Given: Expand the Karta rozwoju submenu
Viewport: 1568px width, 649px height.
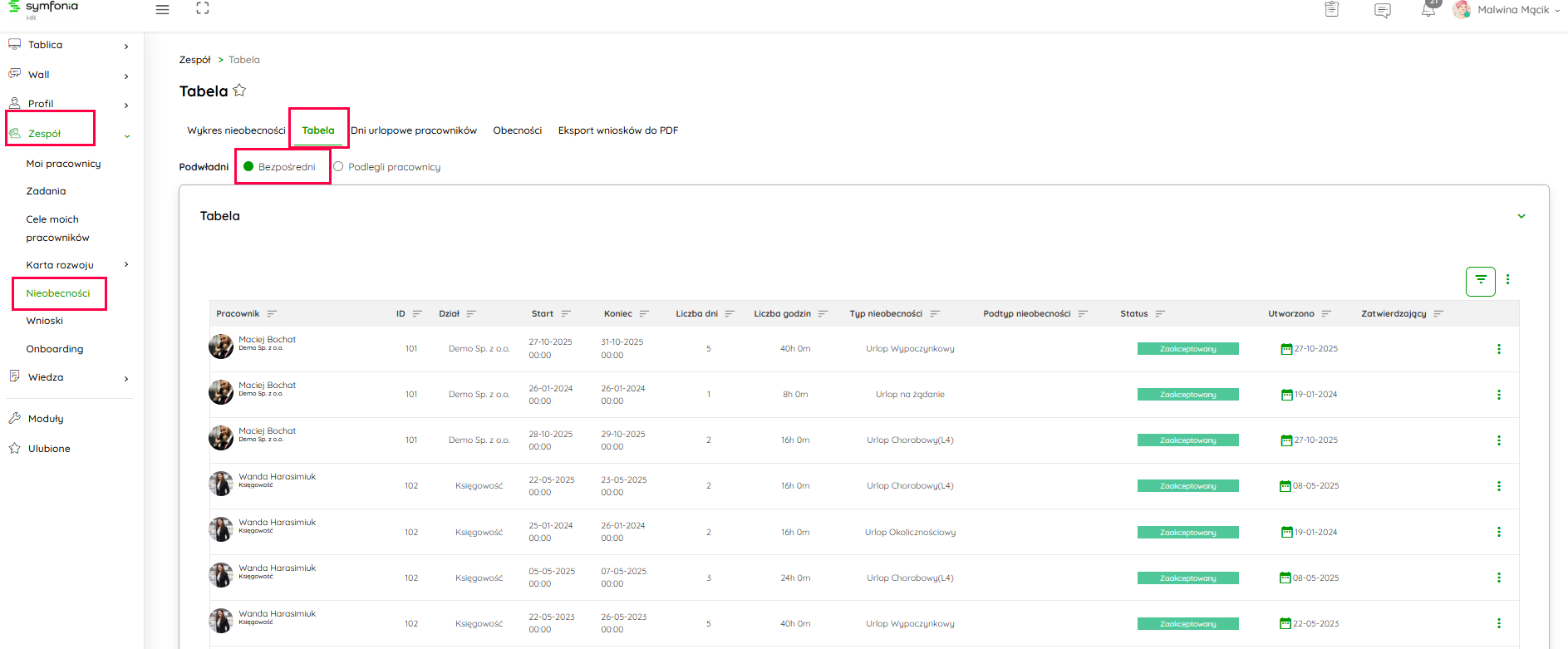Looking at the screenshot, I should (126, 265).
